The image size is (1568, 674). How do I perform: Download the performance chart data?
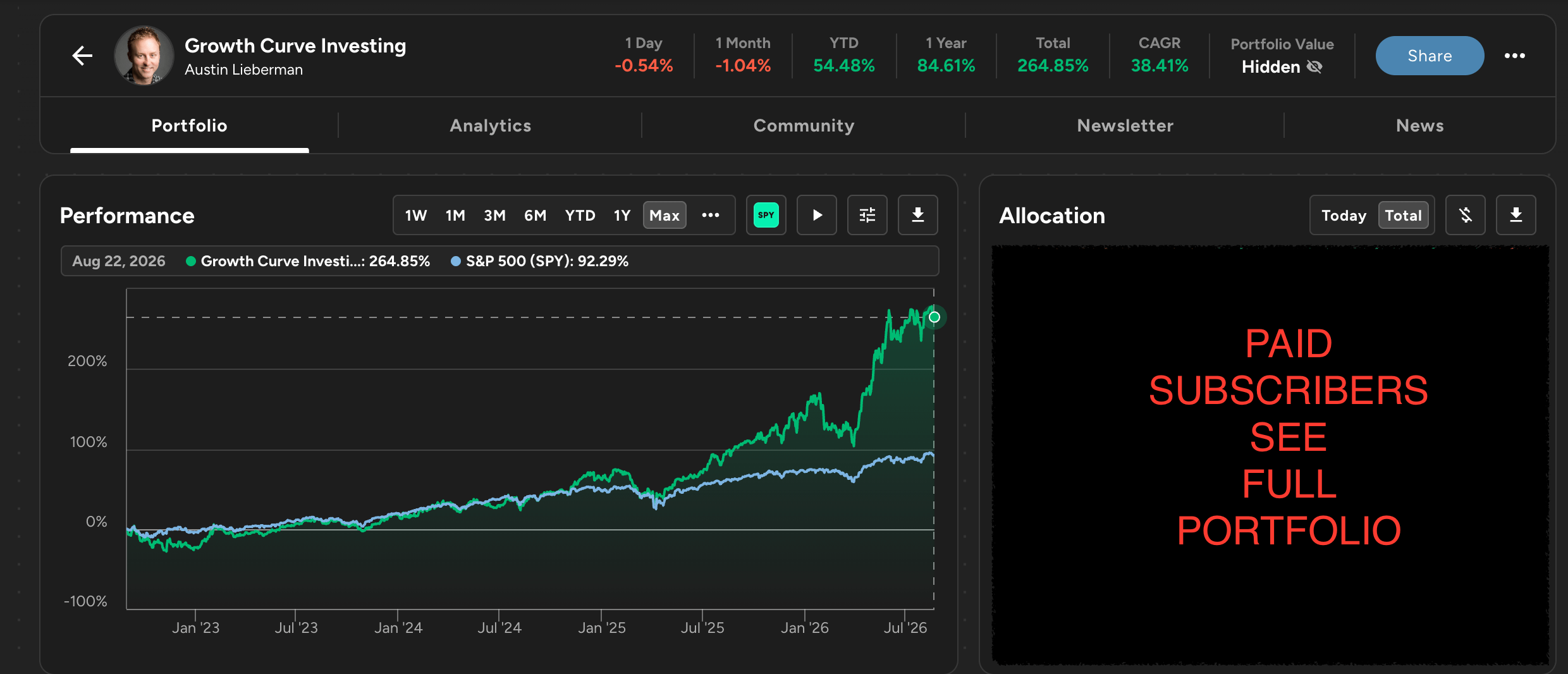pyautogui.click(x=917, y=215)
